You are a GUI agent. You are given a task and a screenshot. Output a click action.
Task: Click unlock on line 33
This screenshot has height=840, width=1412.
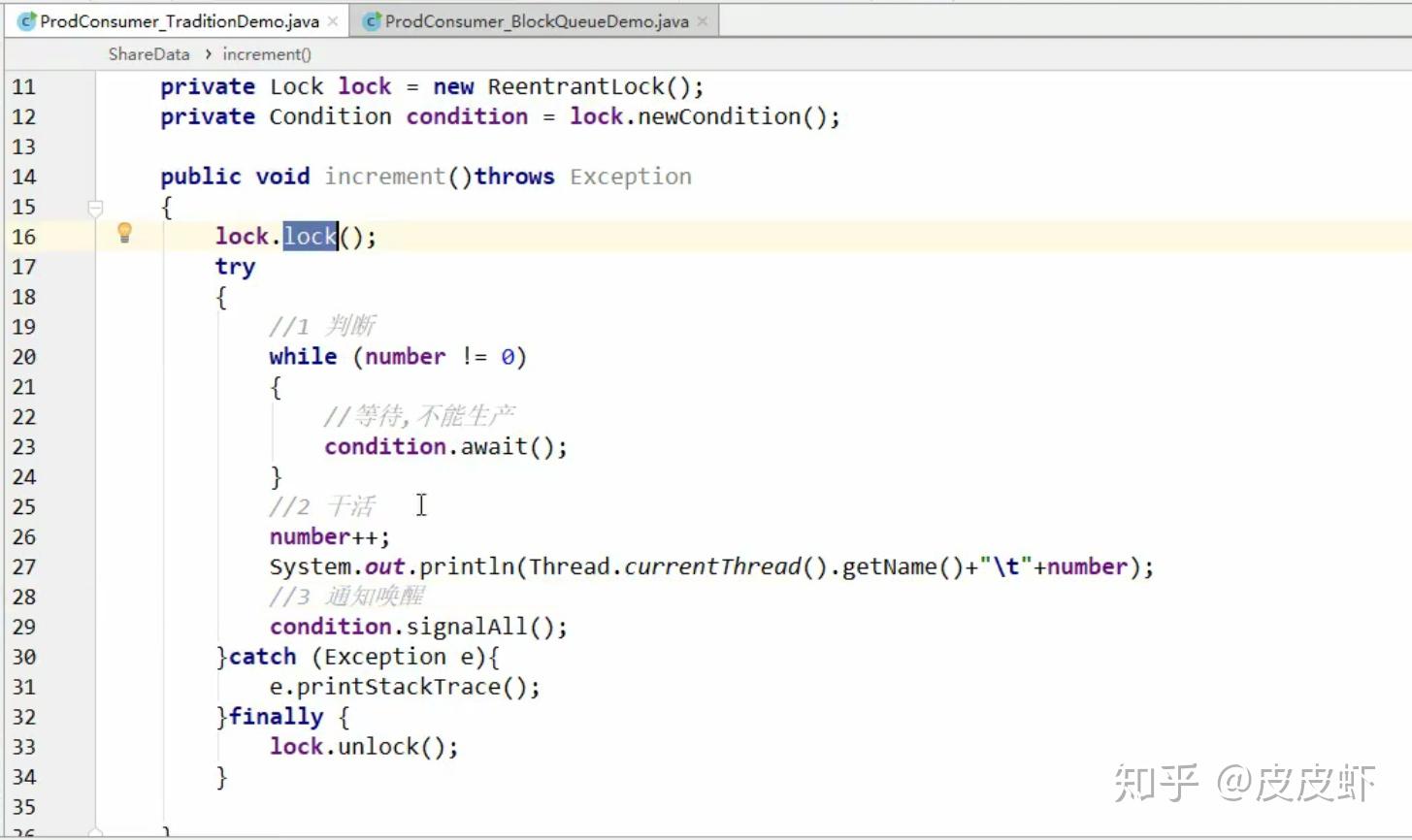click(378, 747)
